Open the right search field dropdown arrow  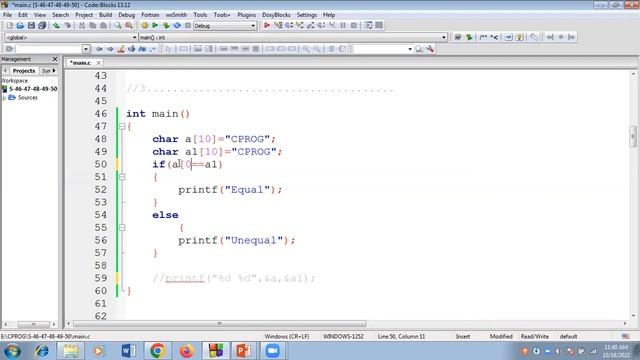tap(410, 49)
